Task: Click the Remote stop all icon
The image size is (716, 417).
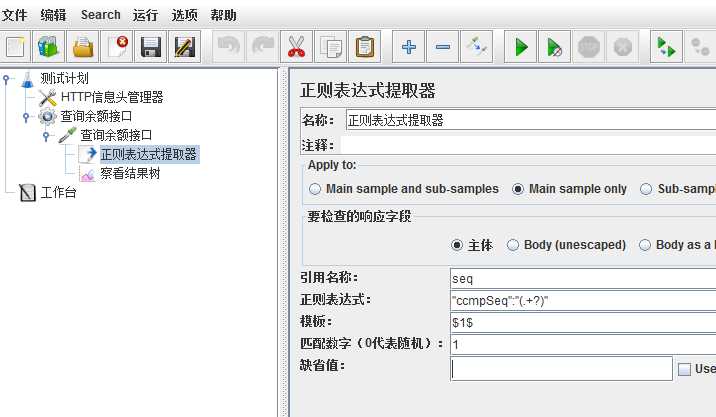Action: pyautogui.click(x=700, y=47)
